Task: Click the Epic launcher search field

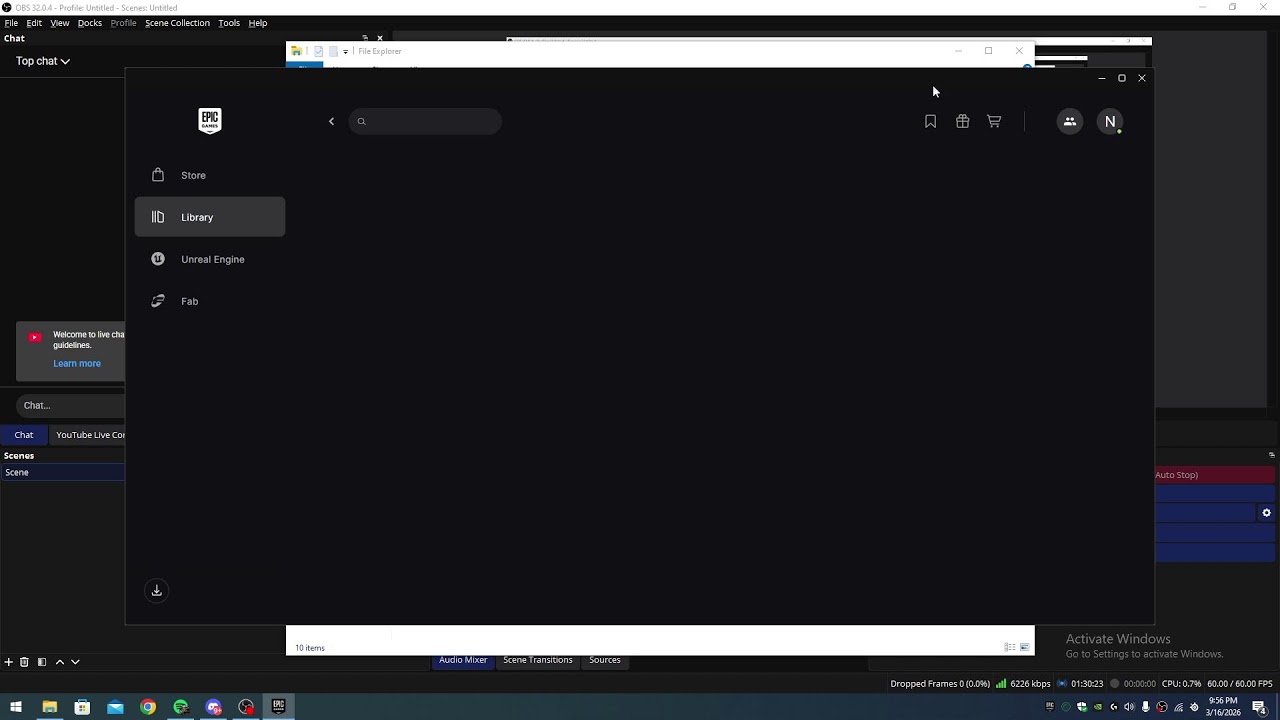Action: click(x=425, y=122)
